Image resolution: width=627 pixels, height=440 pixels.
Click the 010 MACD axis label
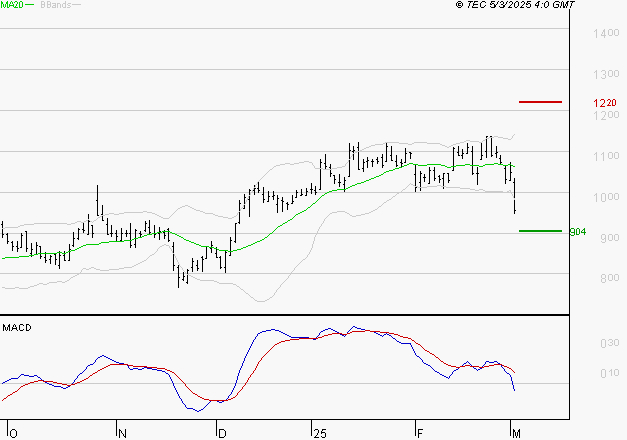(610, 373)
